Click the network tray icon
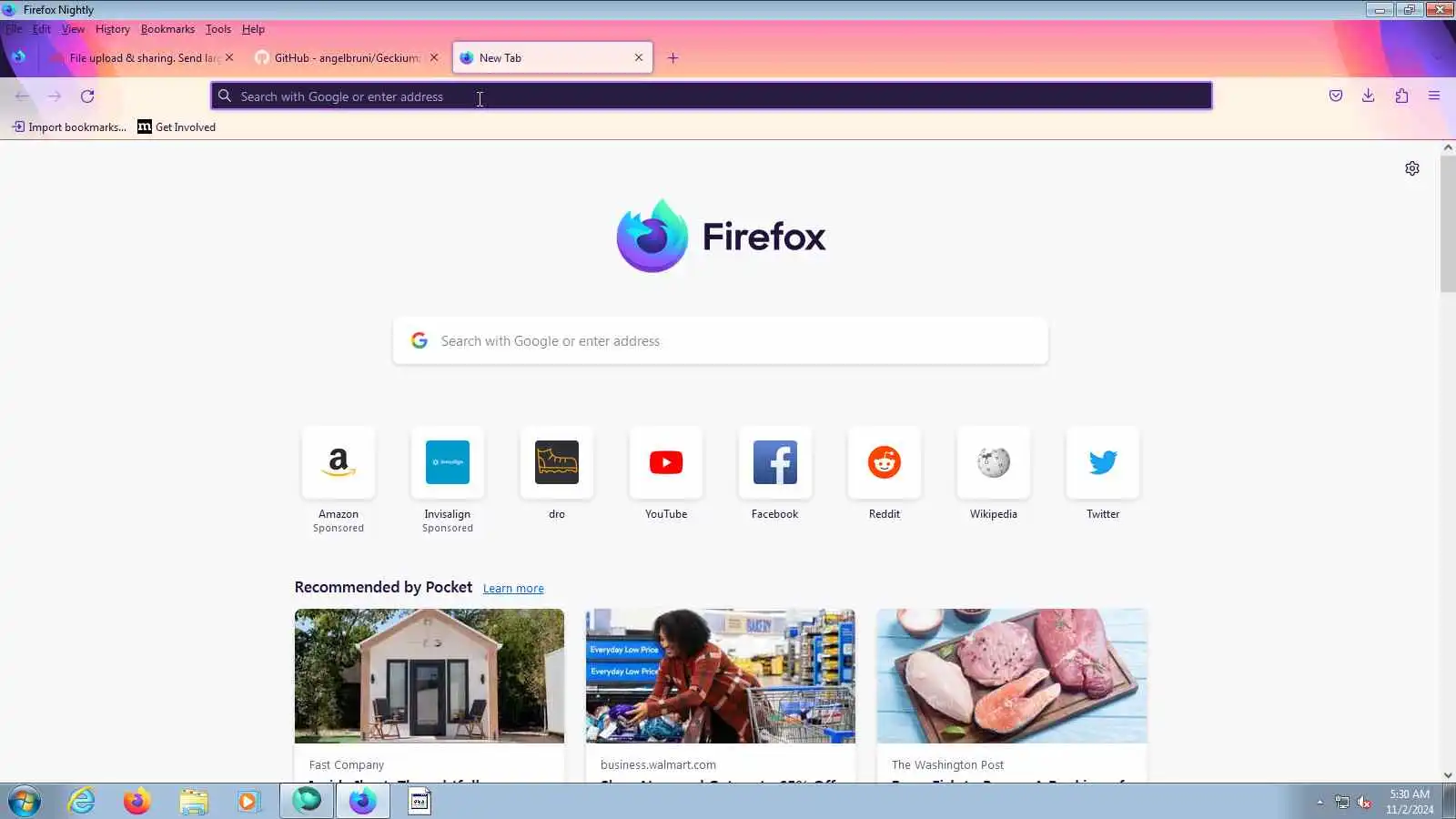 click(x=1342, y=802)
